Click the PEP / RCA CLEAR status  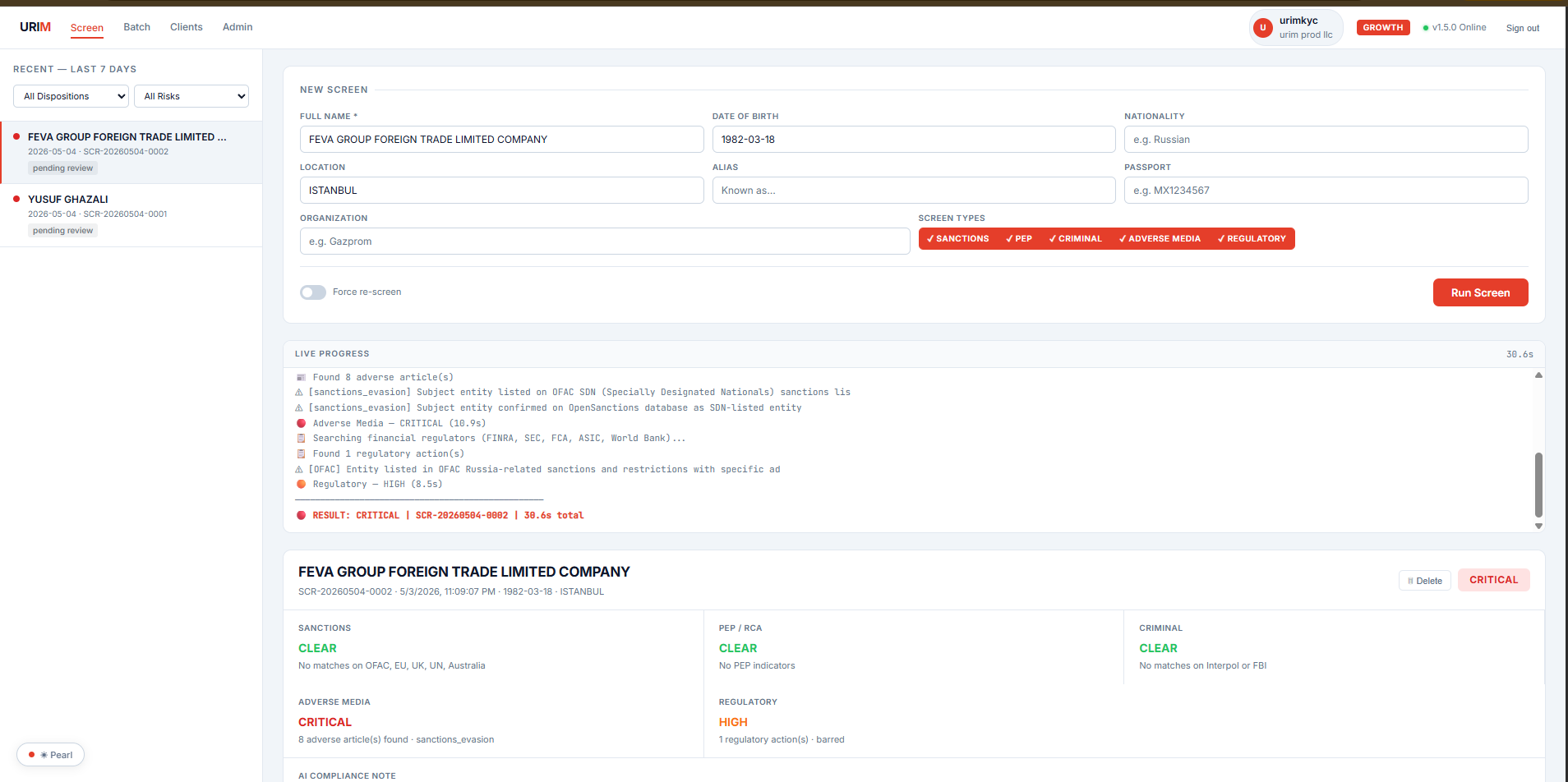[x=738, y=648]
